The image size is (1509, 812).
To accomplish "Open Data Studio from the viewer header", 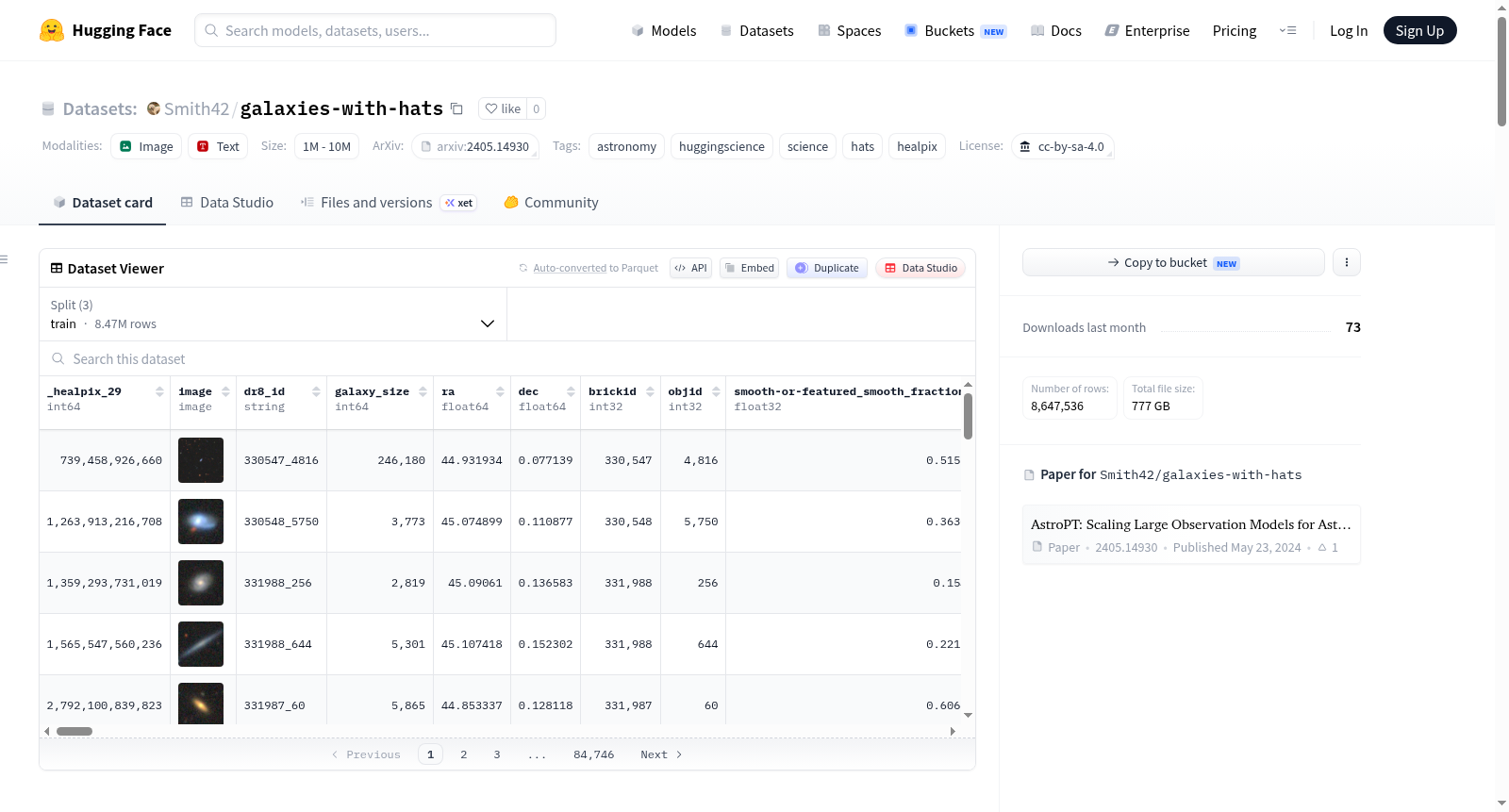I will coord(920,268).
